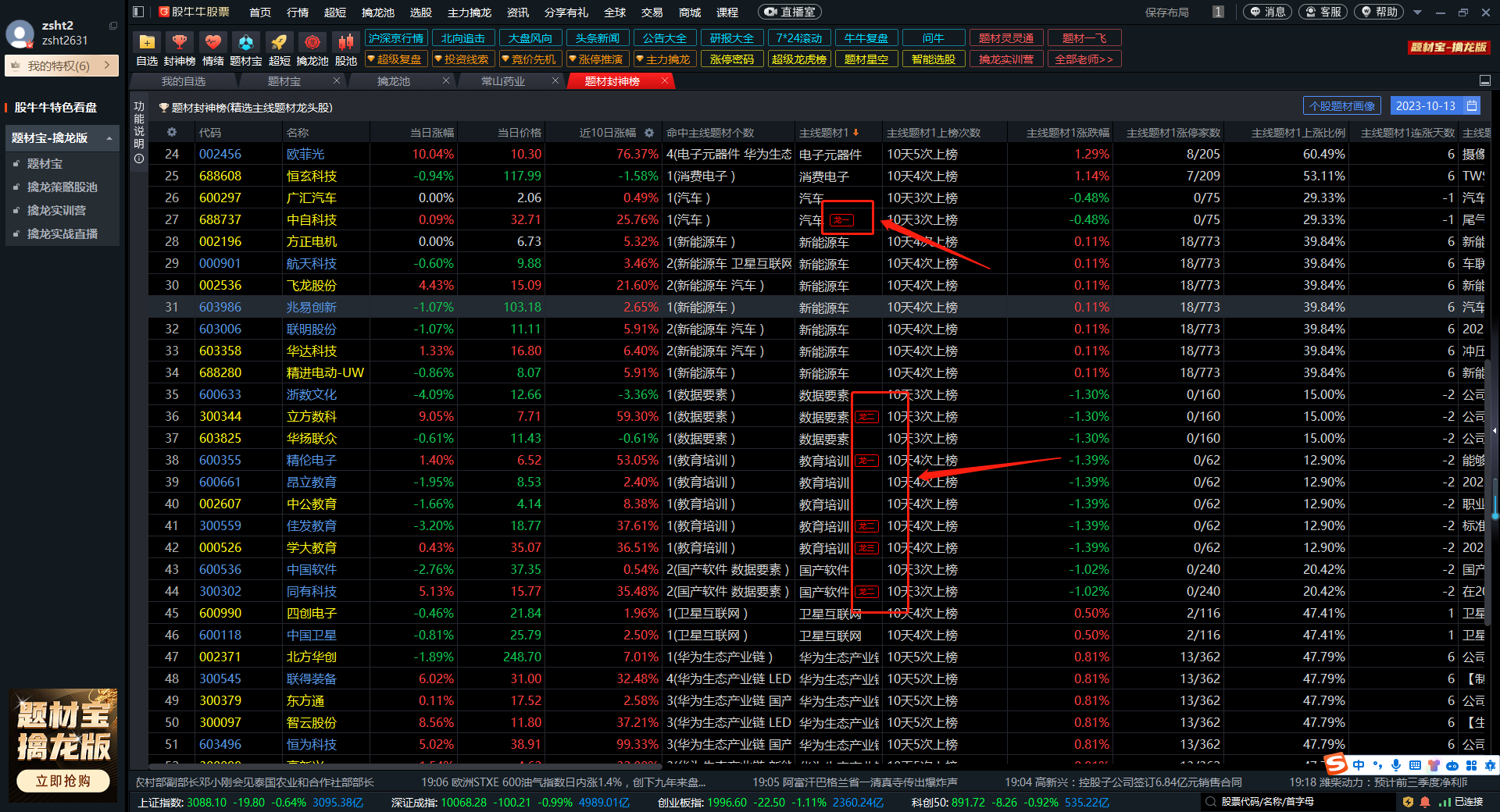Collapse 题材宝-擒龙版 sidebar section
This screenshot has height=812, width=1500.
[109, 138]
